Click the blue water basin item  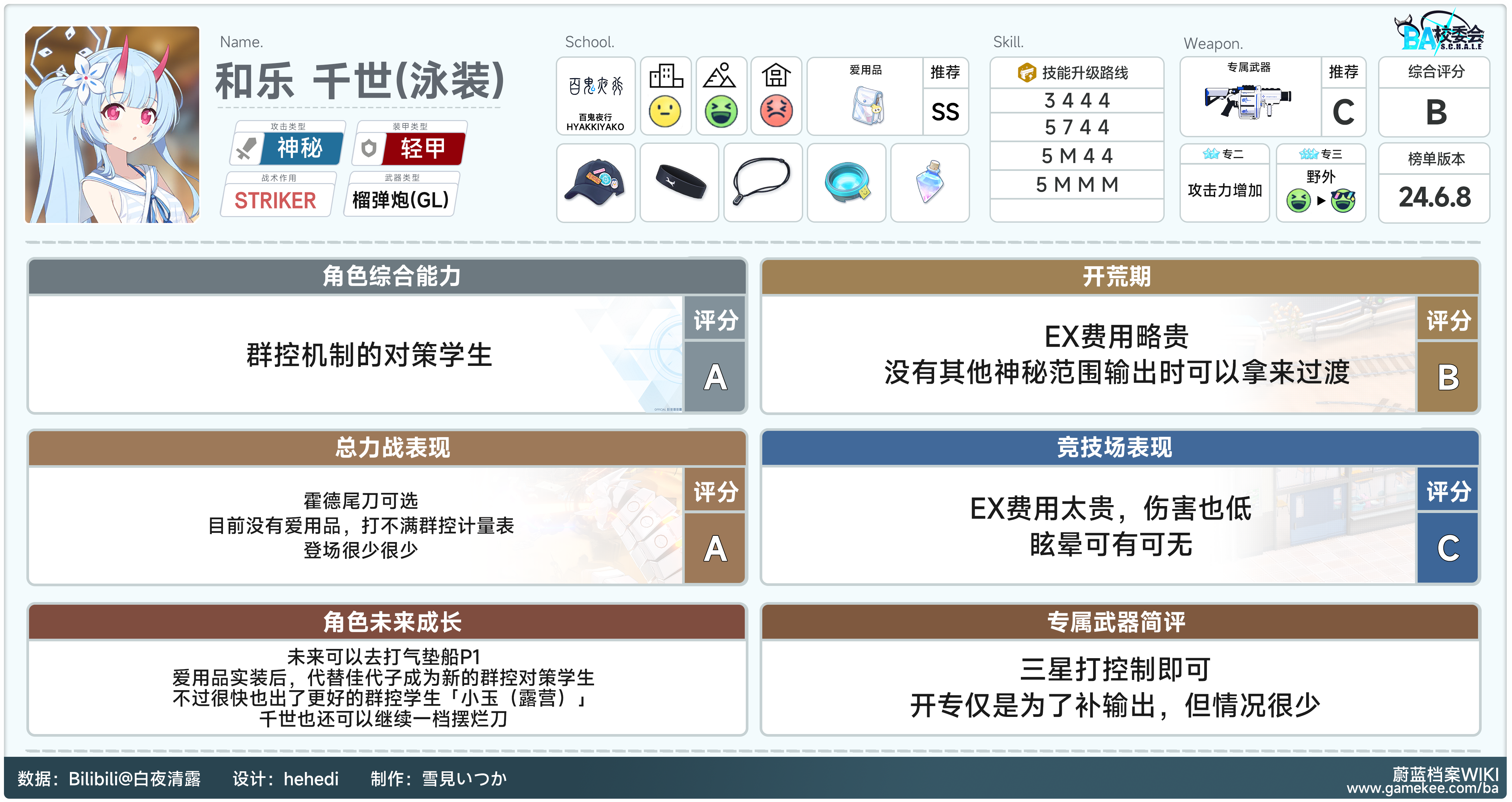(x=846, y=182)
